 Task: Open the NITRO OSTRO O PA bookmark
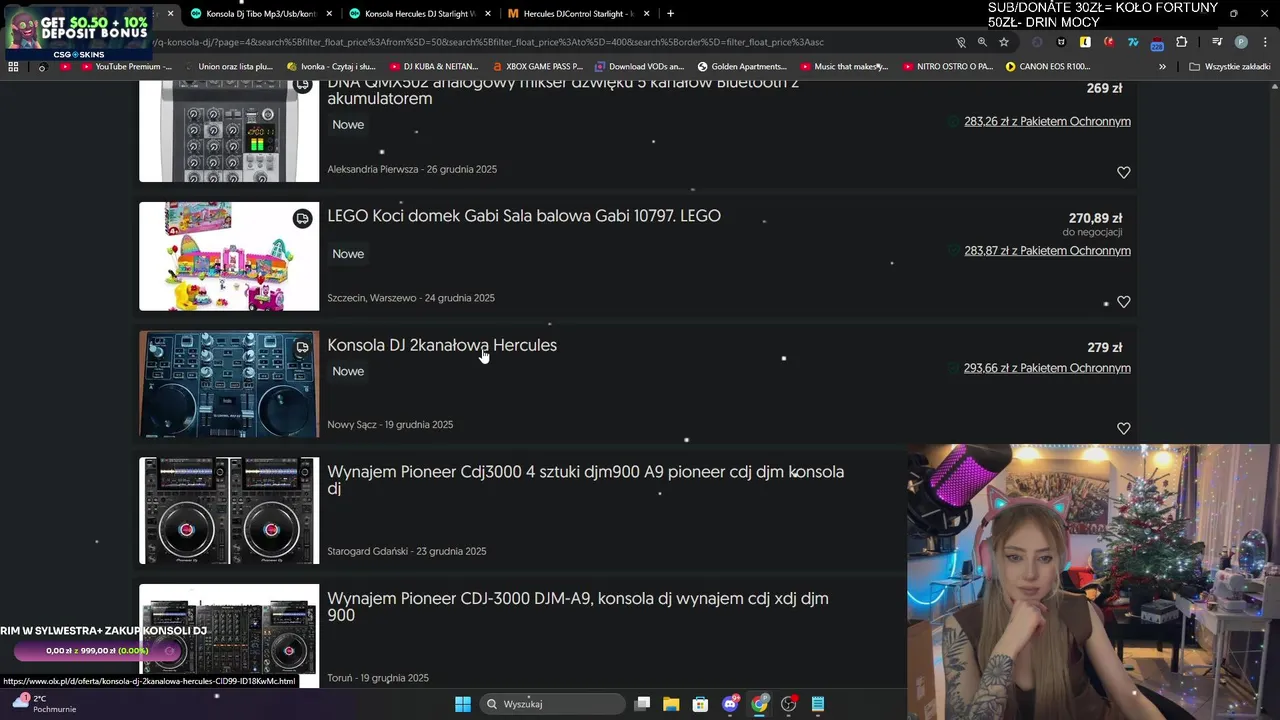(947, 67)
